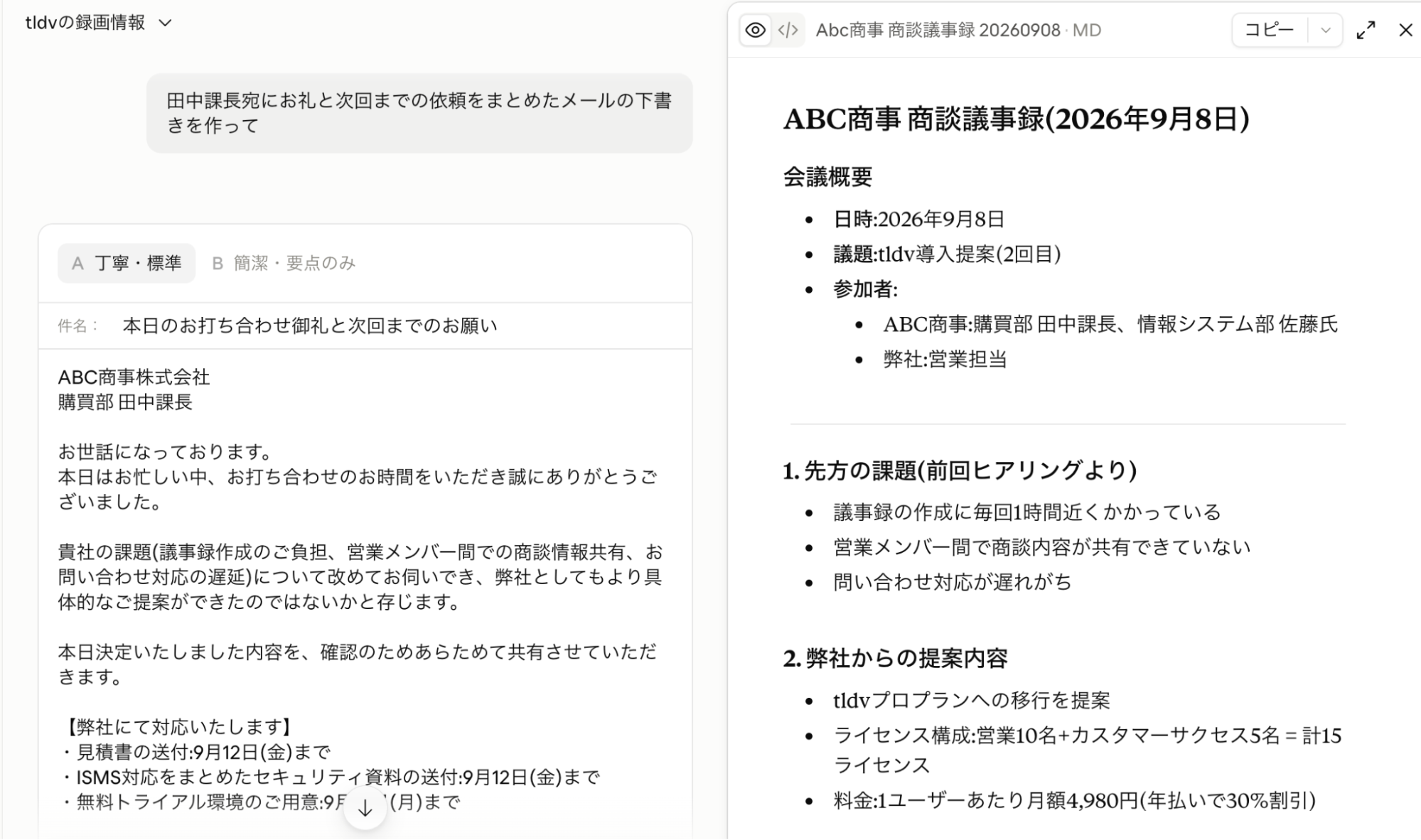Open the コピー dropdown arrow
The width and height of the screenshot is (1421, 840).
point(1325,31)
